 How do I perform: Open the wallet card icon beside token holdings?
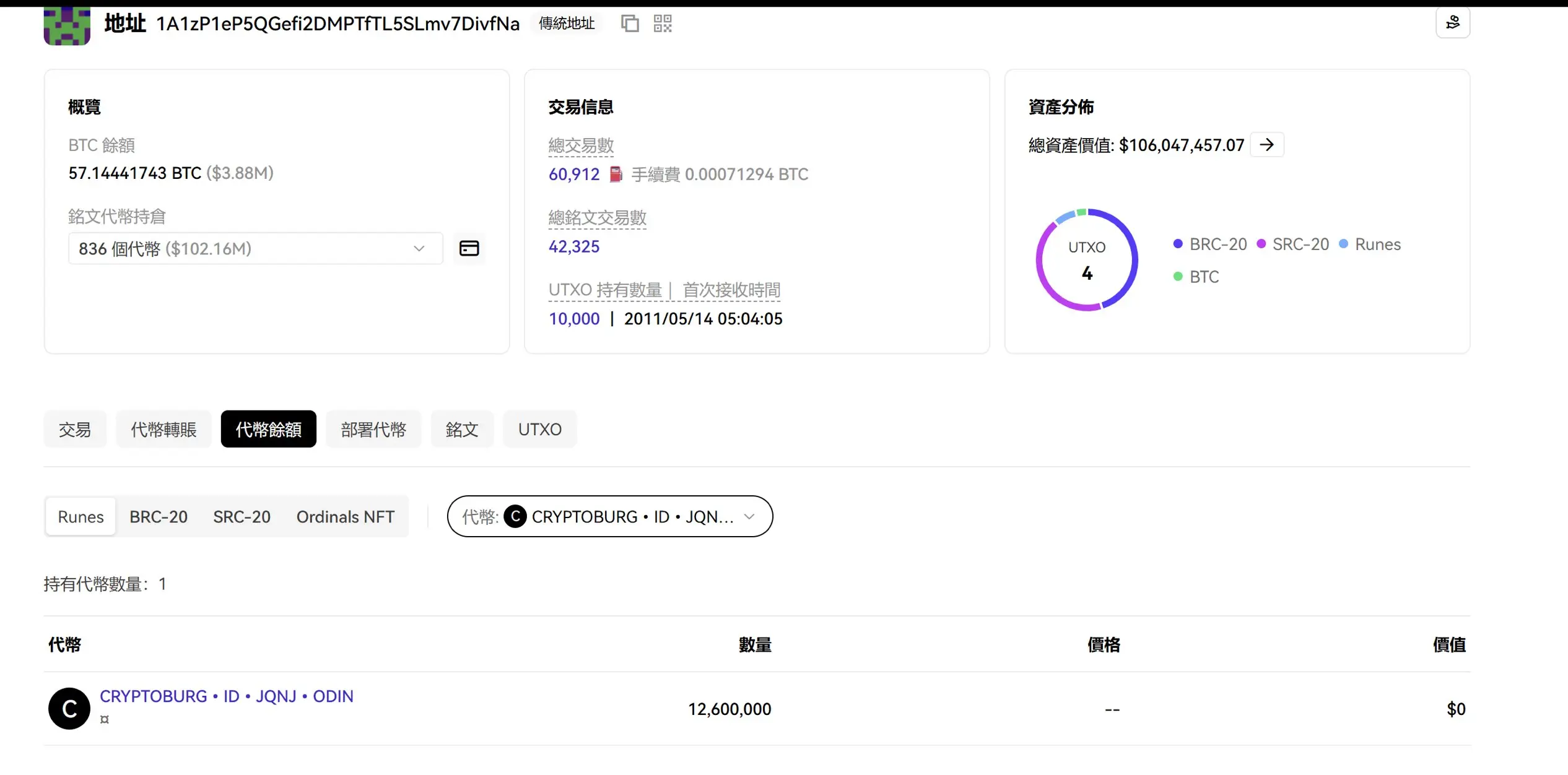pos(469,248)
